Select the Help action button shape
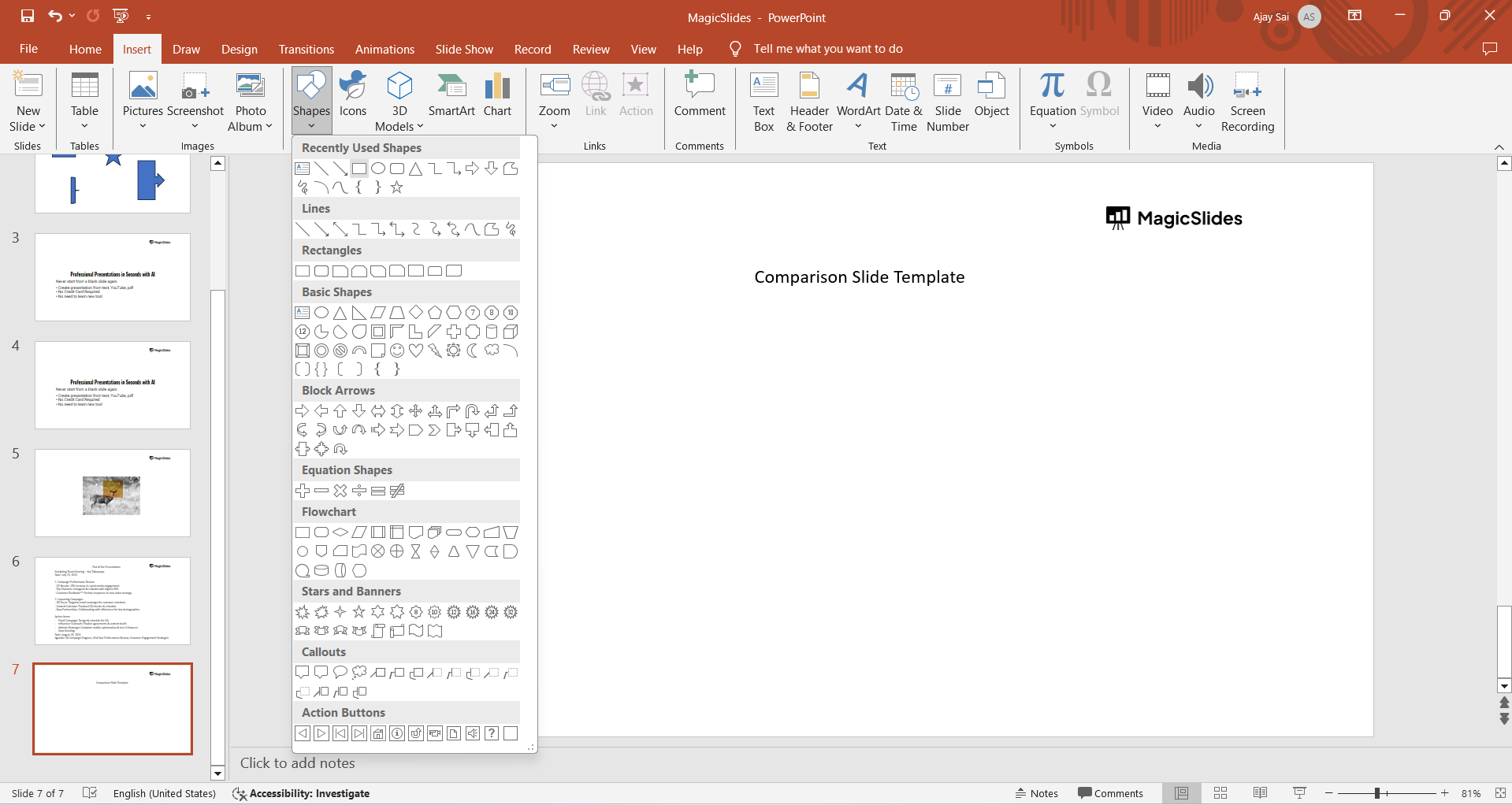This screenshot has height=805, width=1512. point(492,733)
